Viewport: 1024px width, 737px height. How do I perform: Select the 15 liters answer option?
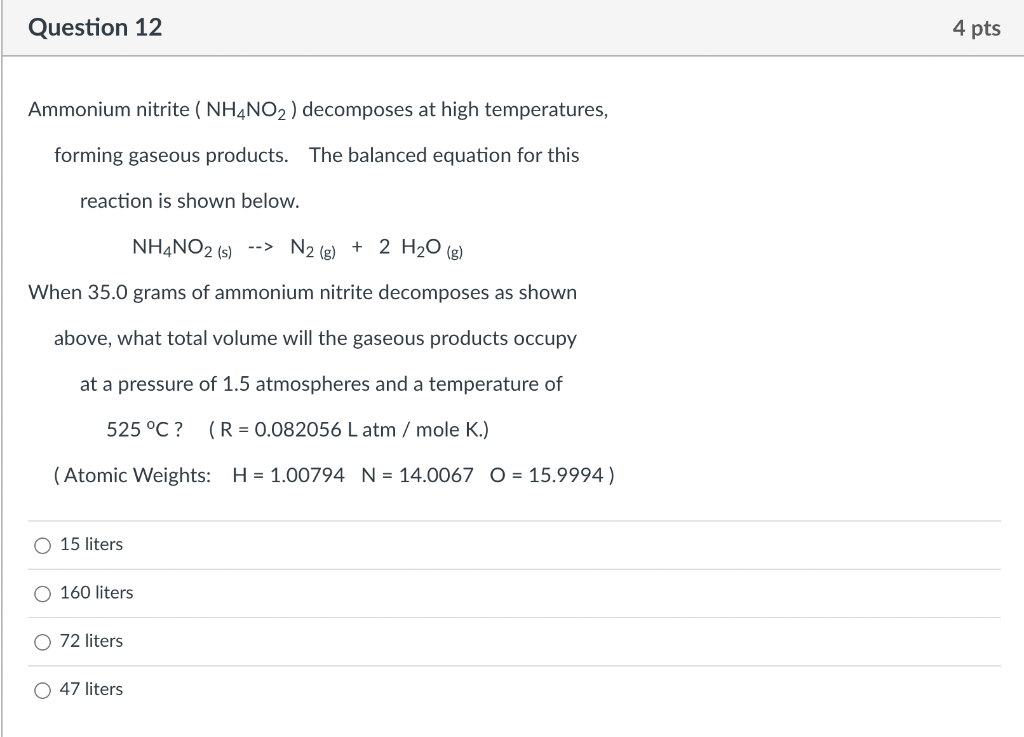[x=42, y=545]
